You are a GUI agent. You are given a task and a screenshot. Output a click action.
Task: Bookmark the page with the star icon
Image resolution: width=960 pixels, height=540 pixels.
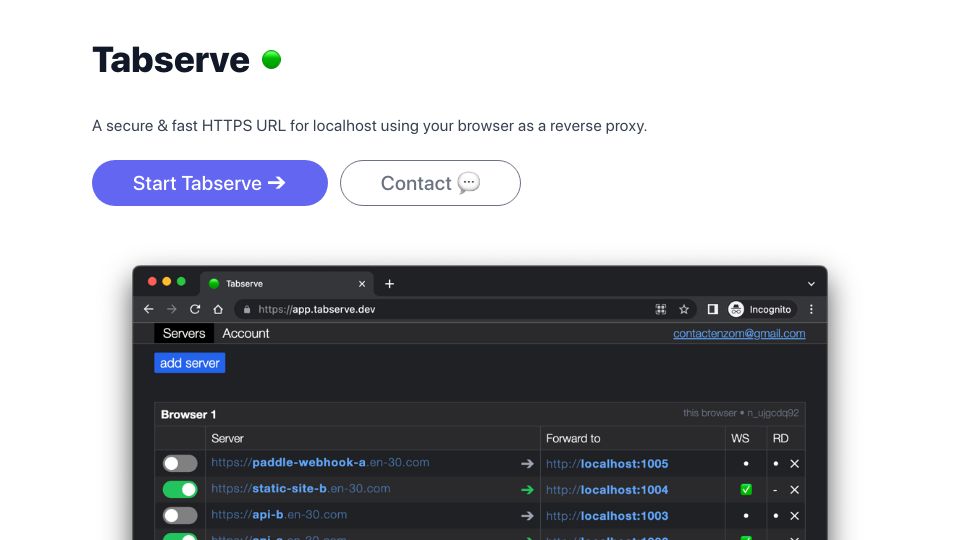tap(684, 309)
